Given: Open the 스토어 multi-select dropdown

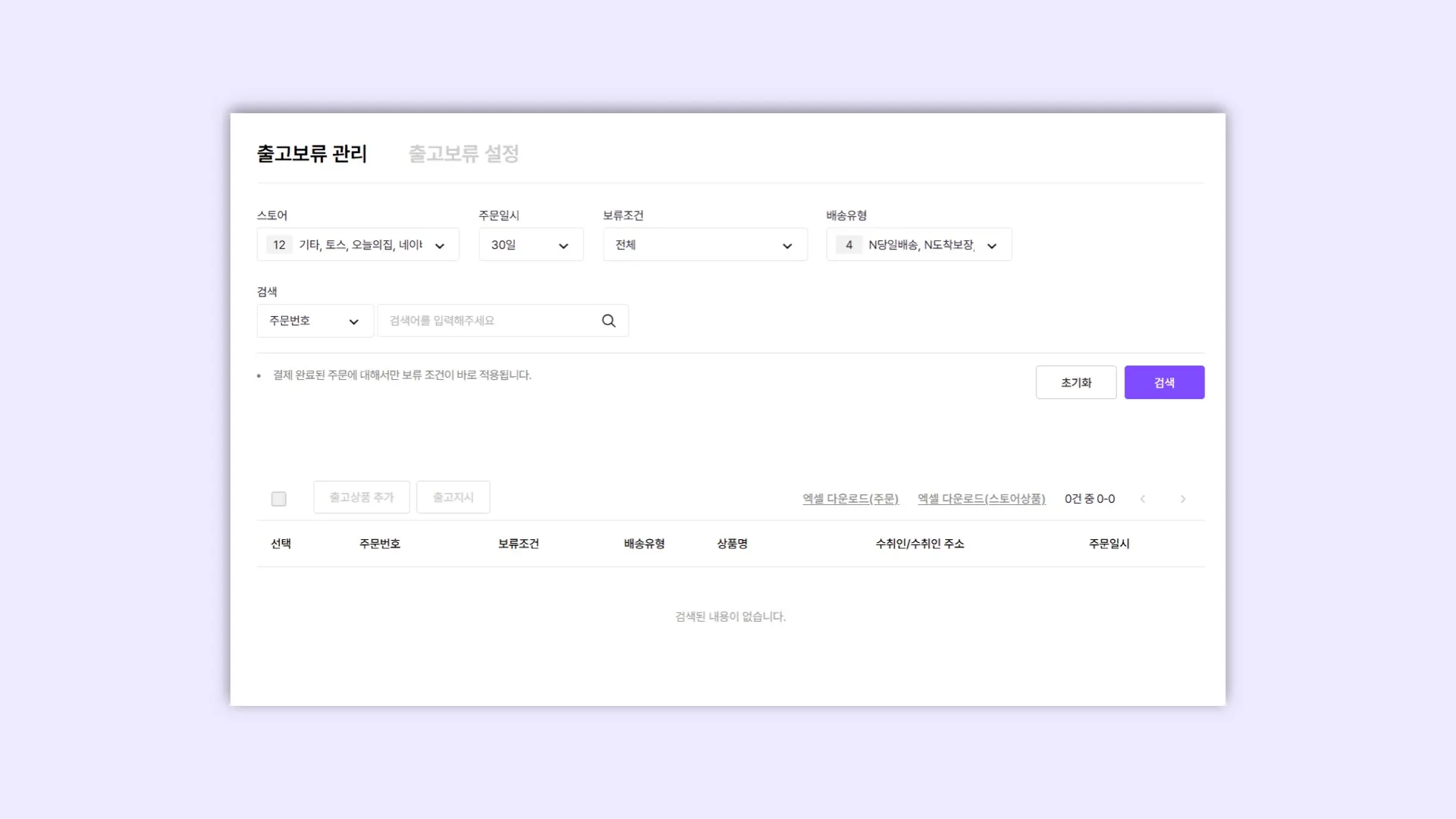Looking at the screenshot, I should pyautogui.click(x=357, y=245).
